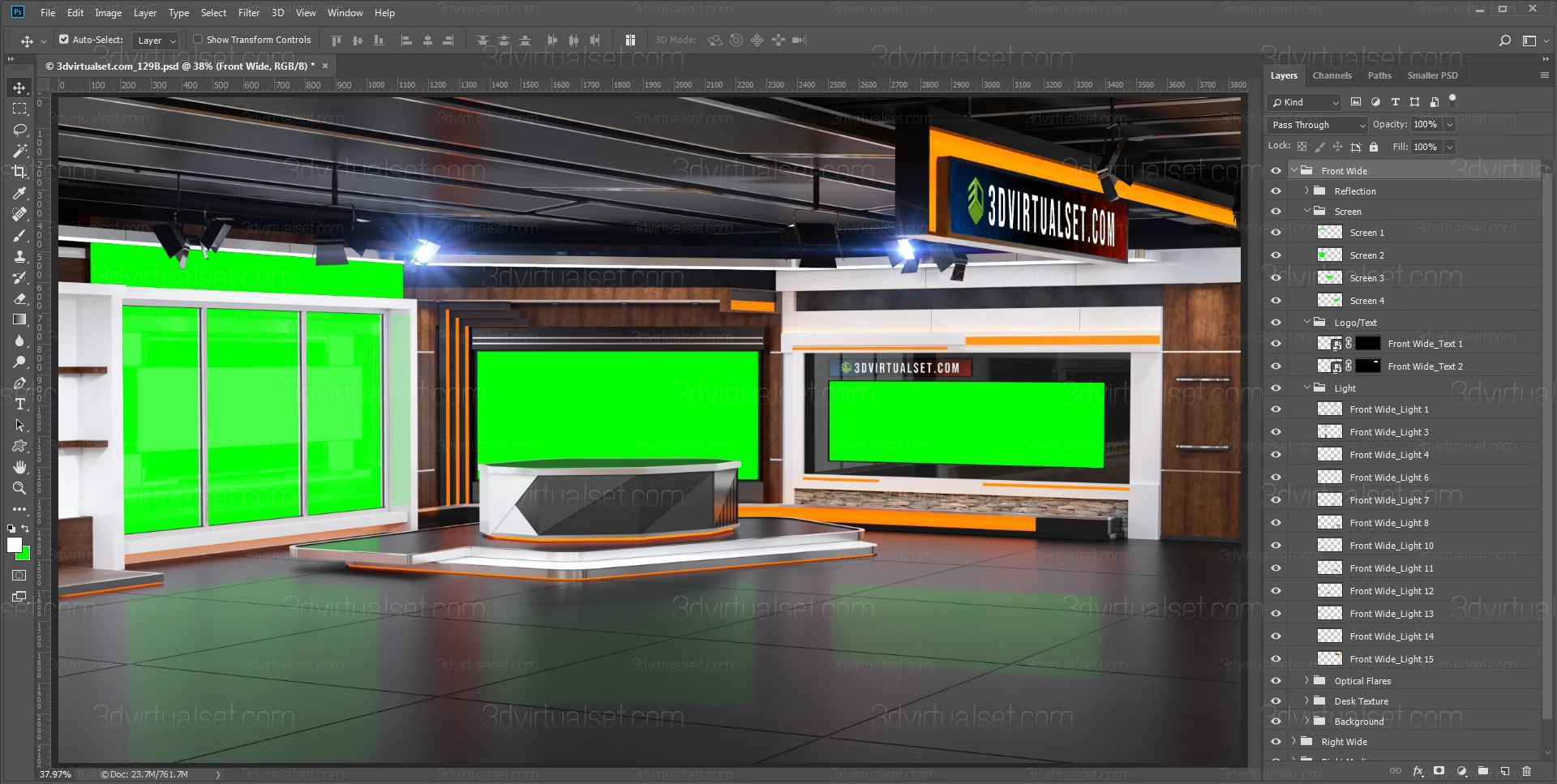Select the Path Selection tool
Image resolution: width=1557 pixels, height=784 pixels.
coord(19,425)
